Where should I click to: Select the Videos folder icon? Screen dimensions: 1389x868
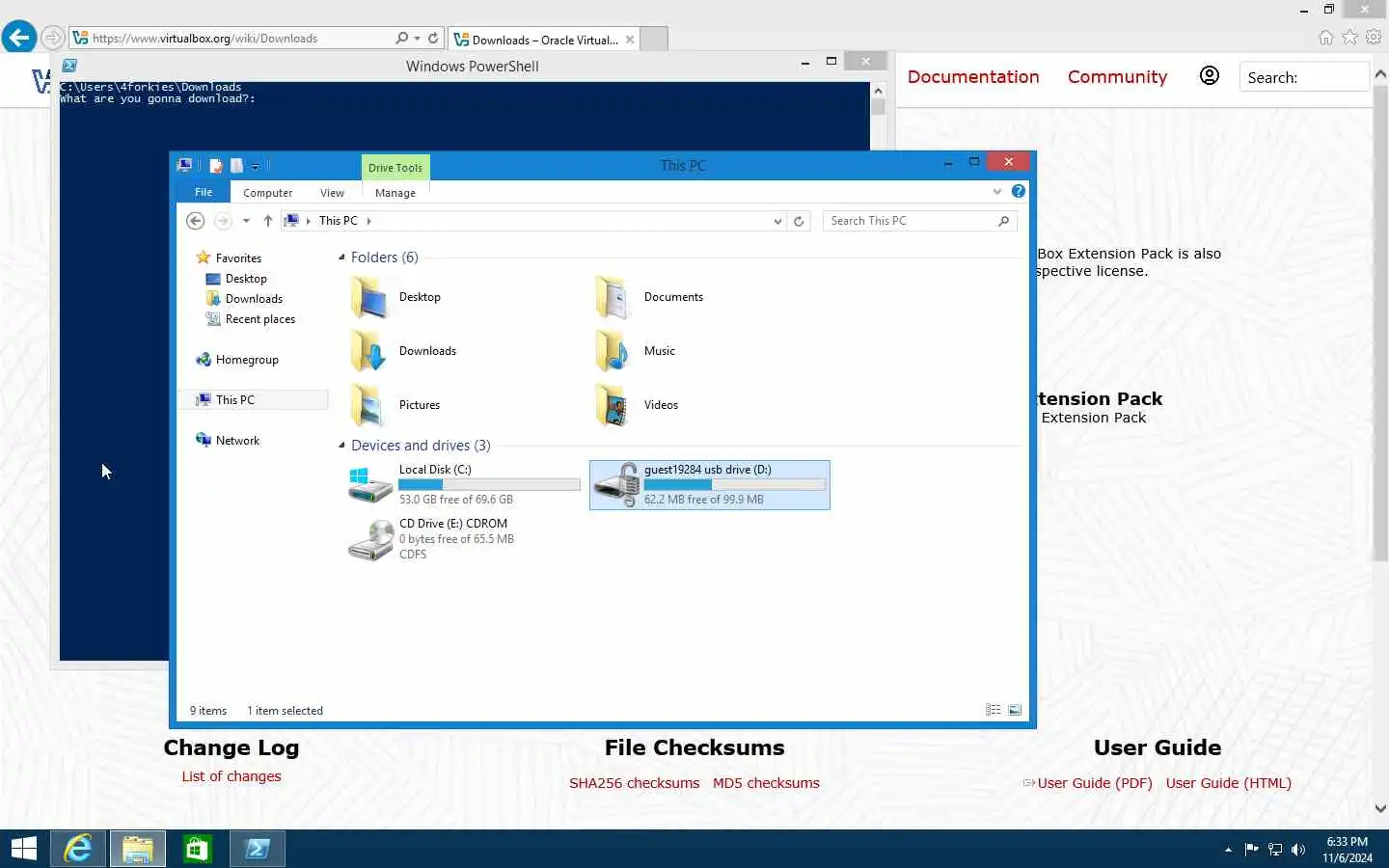pos(613,405)
